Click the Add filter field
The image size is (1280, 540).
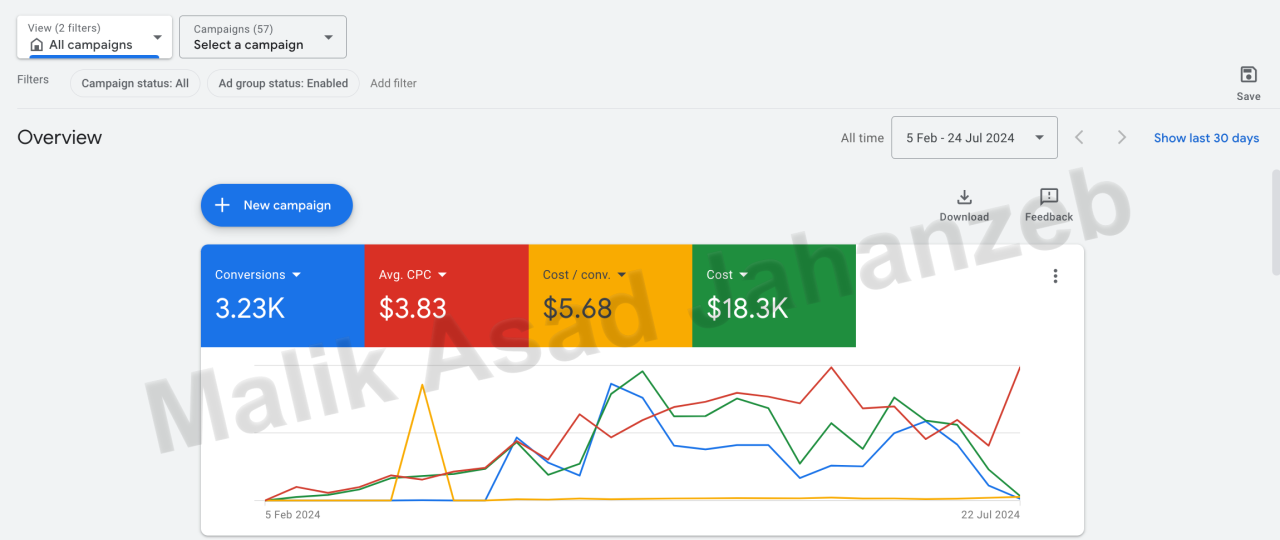(393, 83)
